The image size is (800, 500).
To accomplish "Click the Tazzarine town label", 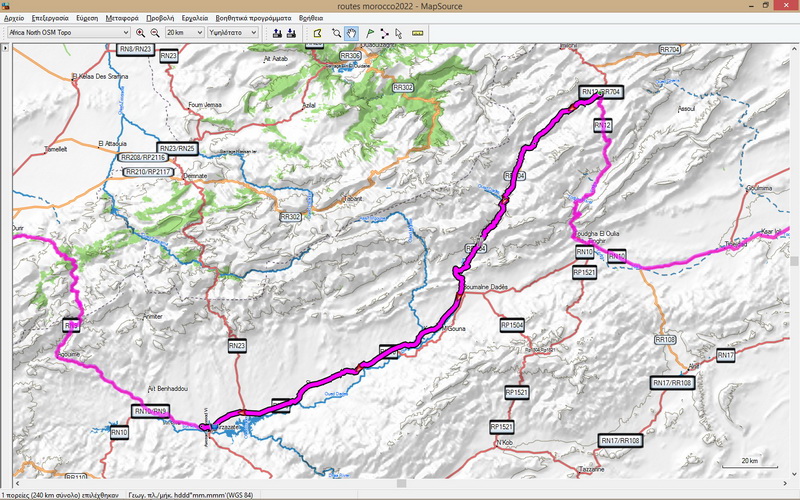I will [x=592, y=469].
